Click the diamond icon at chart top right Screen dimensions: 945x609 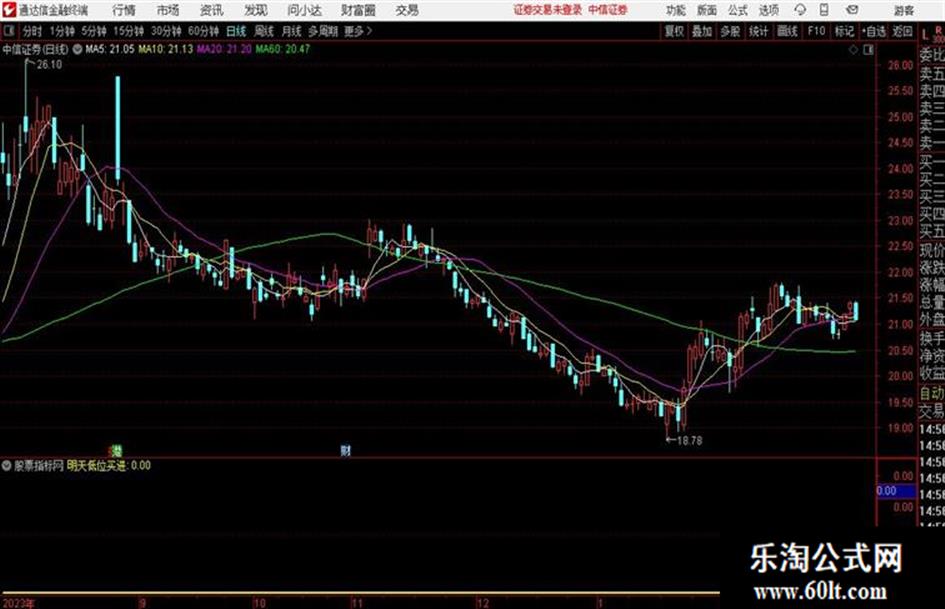point(853,50)
